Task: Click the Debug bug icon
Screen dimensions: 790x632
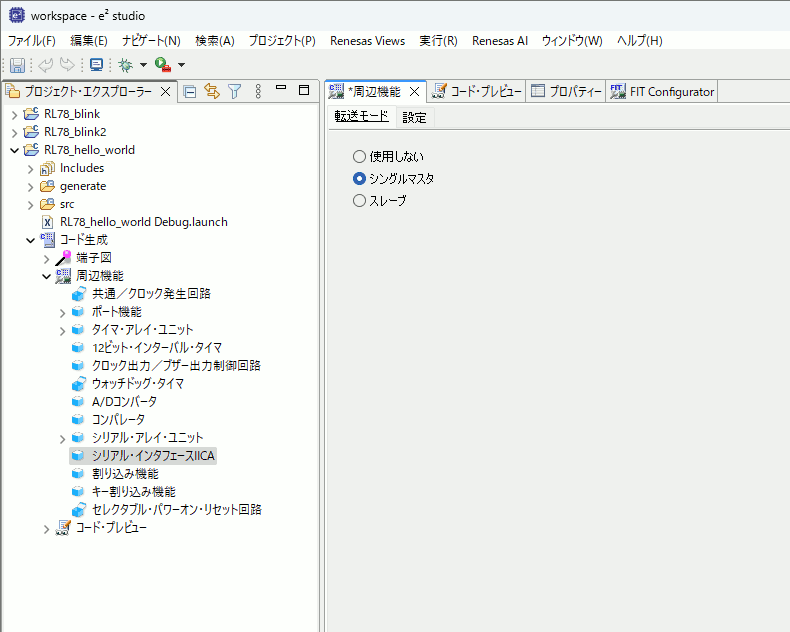Action: (x=125, y=65)
